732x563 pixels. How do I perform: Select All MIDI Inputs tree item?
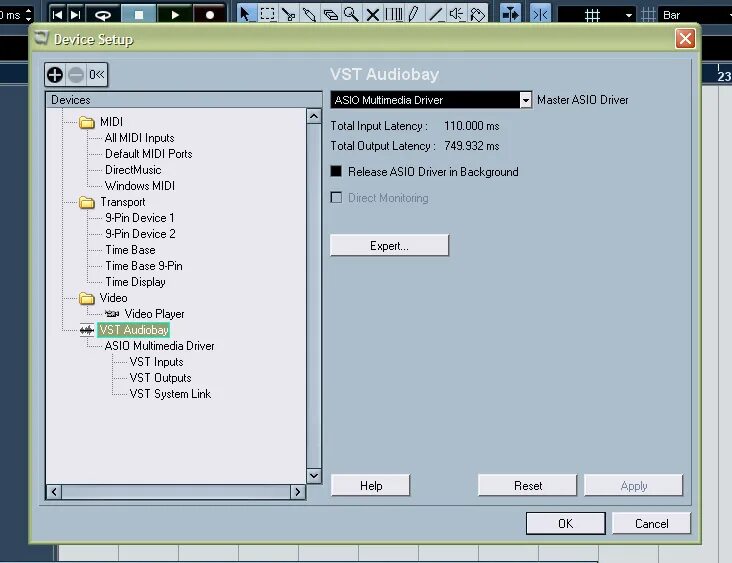[x=140, y=138]
